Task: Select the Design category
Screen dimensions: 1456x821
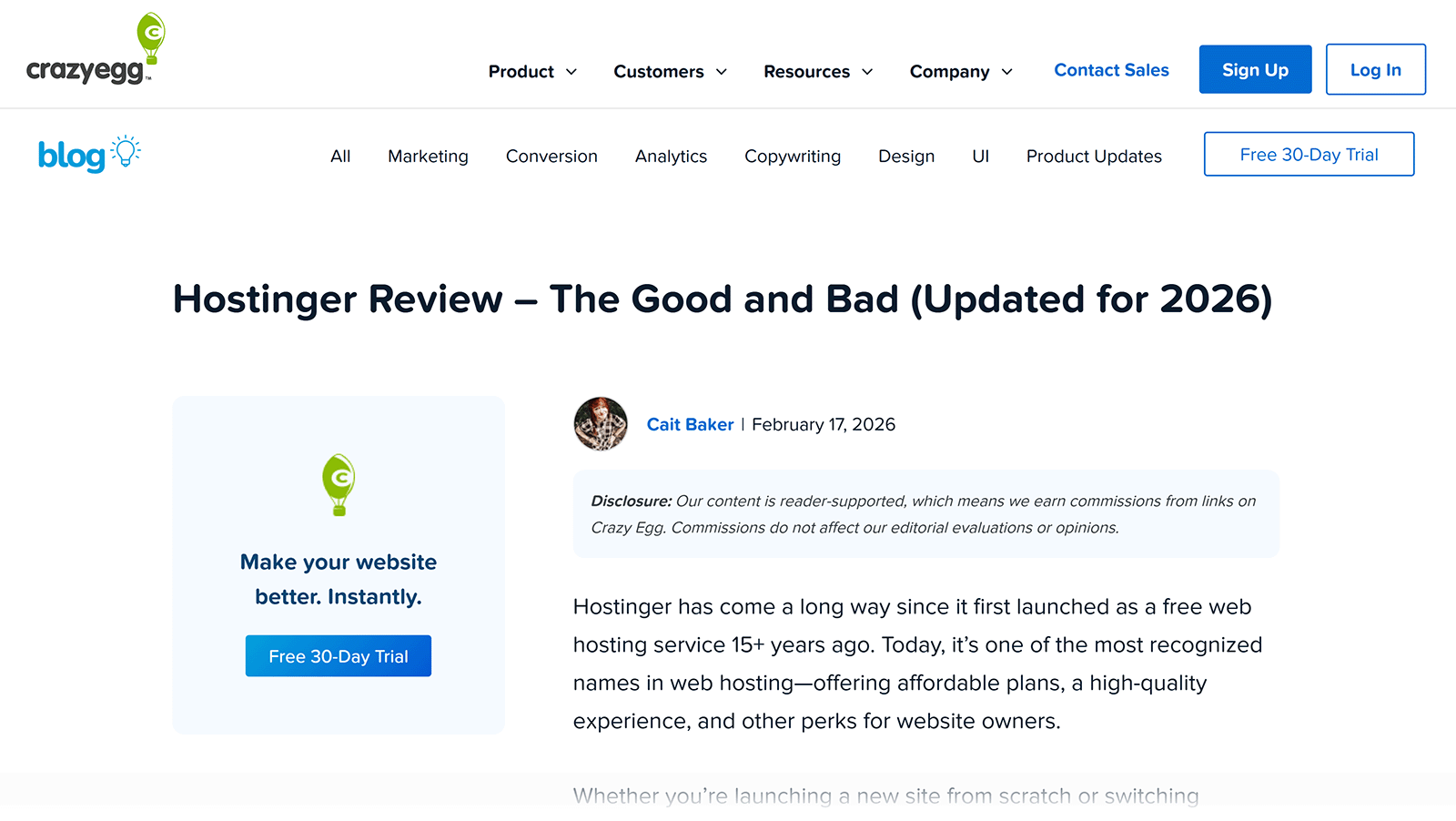Action: click(x=906, y=156)
